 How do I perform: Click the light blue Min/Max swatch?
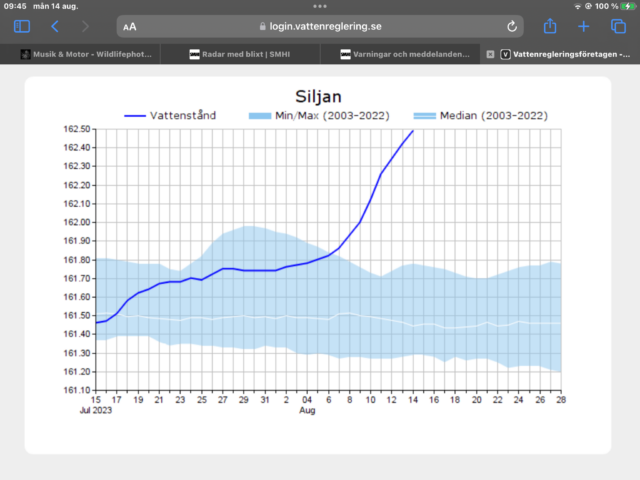pyautogui.click(x=260, y=116)
